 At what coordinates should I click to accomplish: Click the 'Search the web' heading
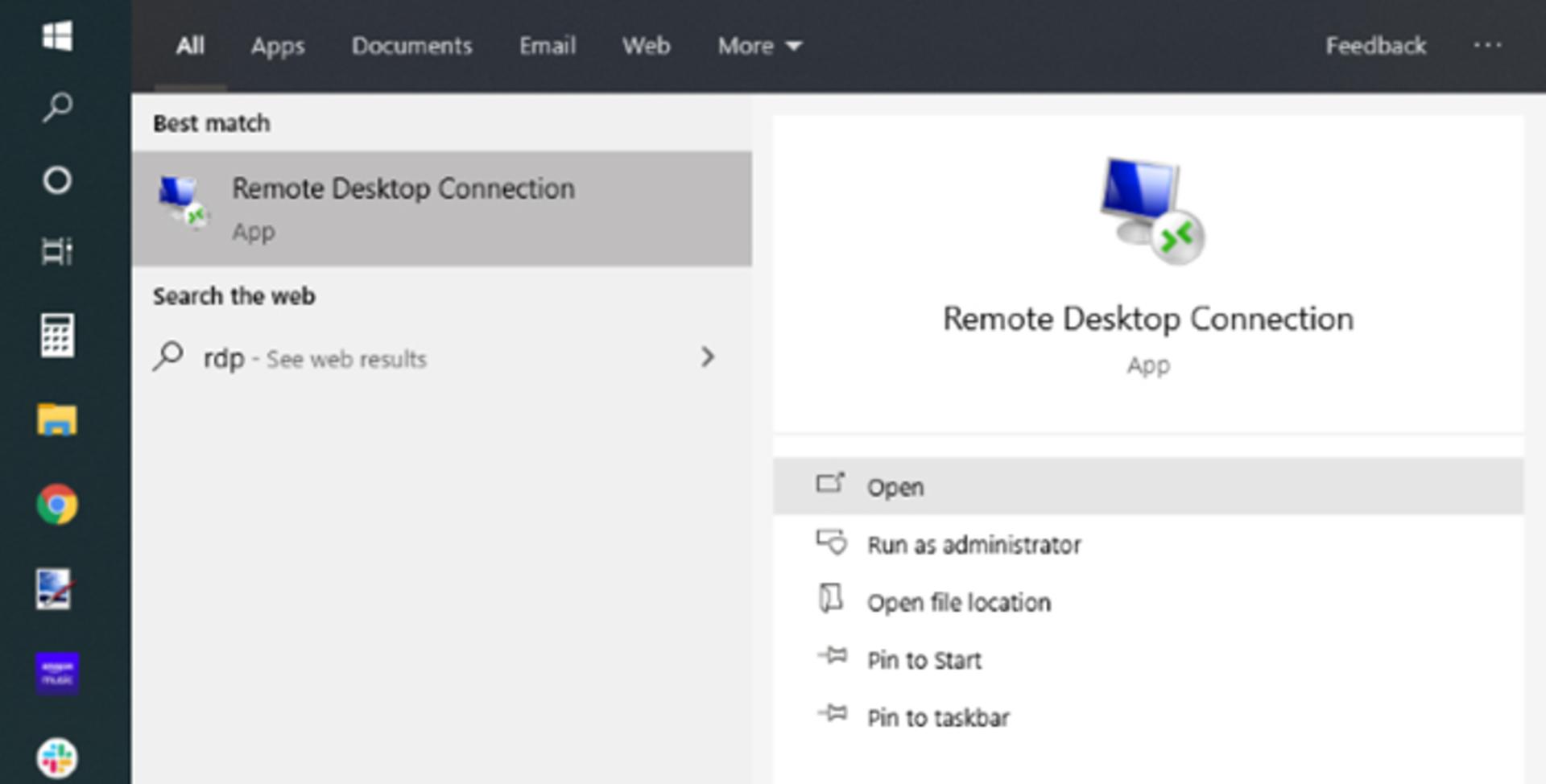tap(234, 296)
